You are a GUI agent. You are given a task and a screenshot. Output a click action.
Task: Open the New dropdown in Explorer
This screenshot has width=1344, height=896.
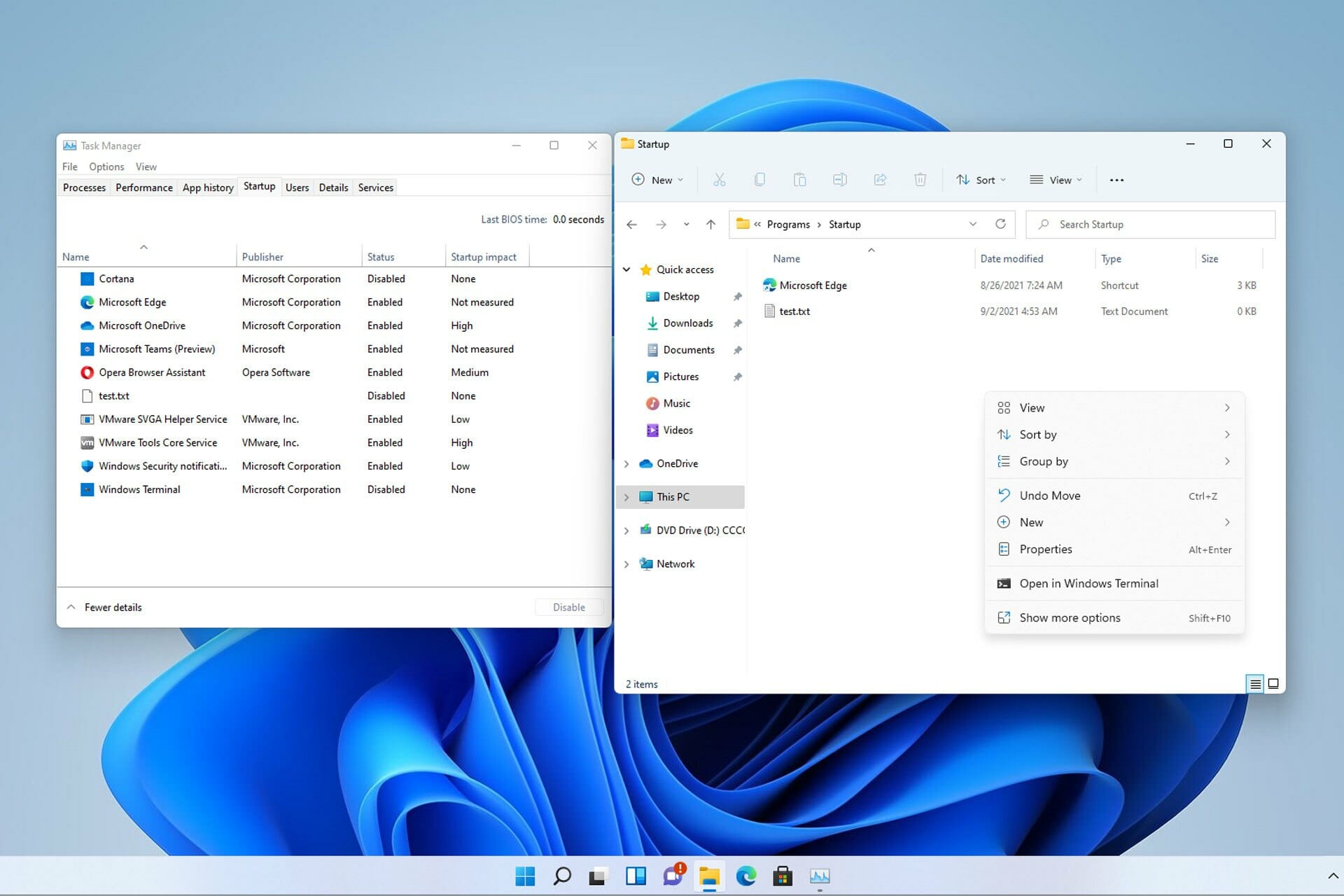pyautogui.click(x=657, y=180)
